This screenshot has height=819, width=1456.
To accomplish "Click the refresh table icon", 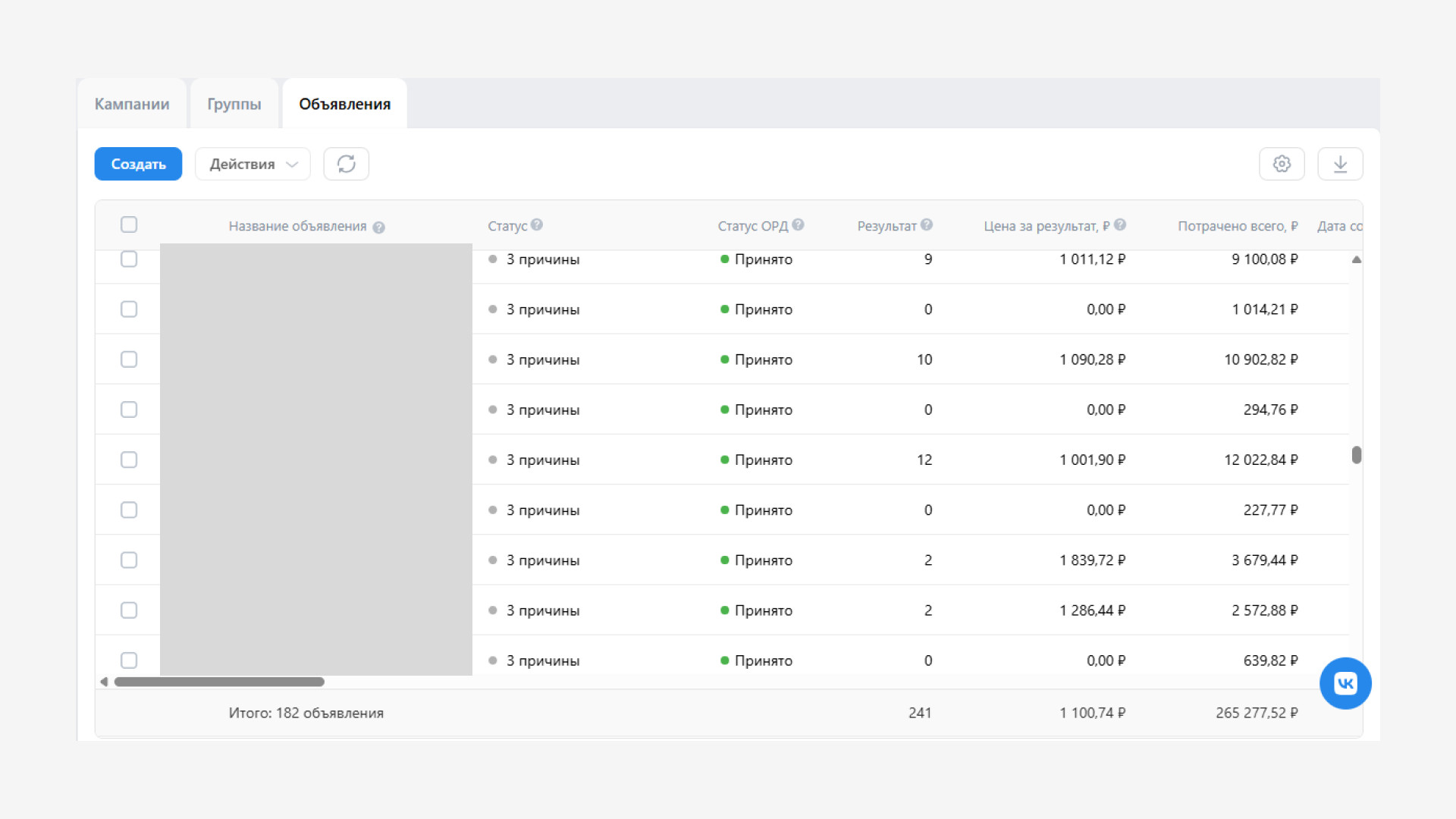I will coord(347,164).
